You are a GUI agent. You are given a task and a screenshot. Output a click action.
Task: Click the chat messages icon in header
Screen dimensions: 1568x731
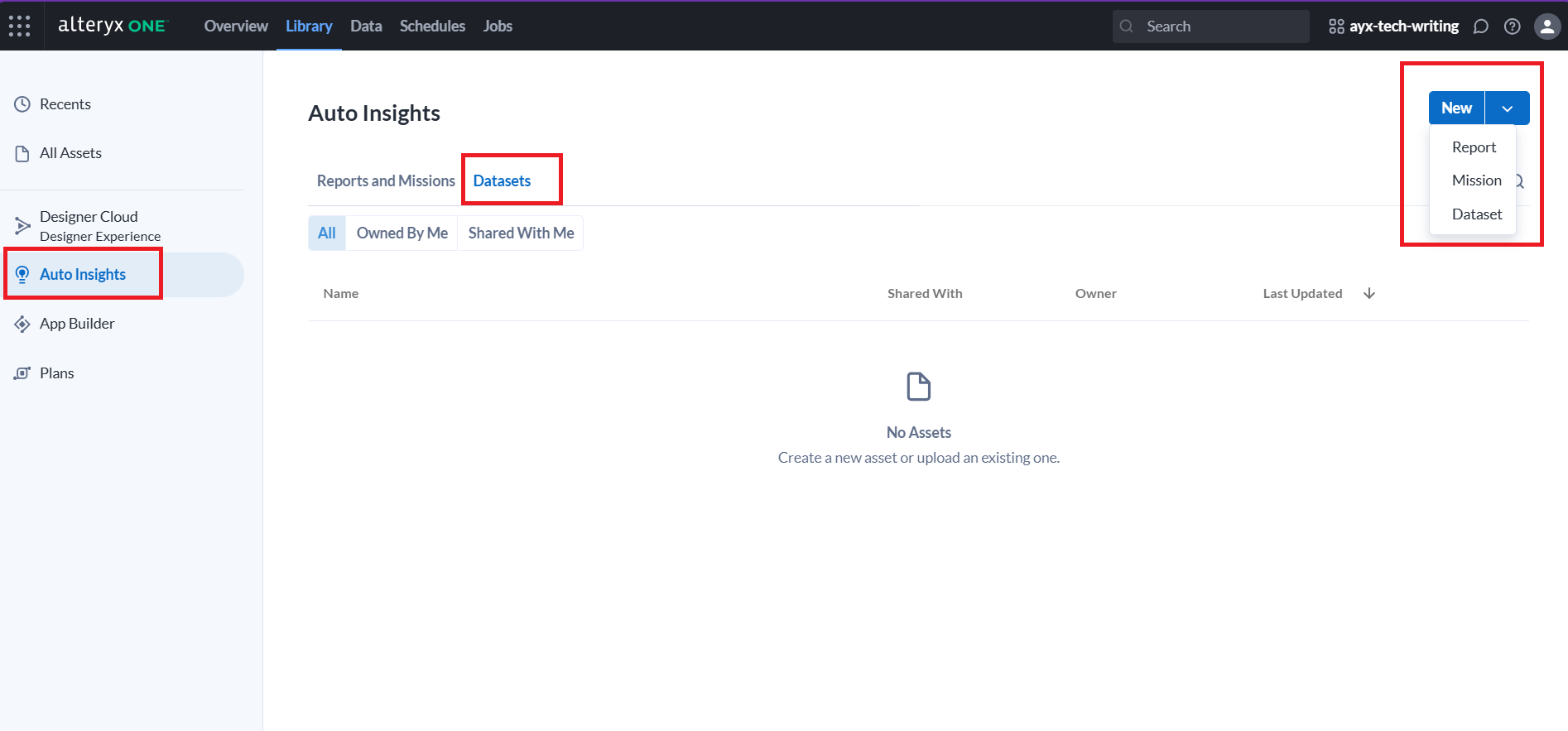point(1481,26)
